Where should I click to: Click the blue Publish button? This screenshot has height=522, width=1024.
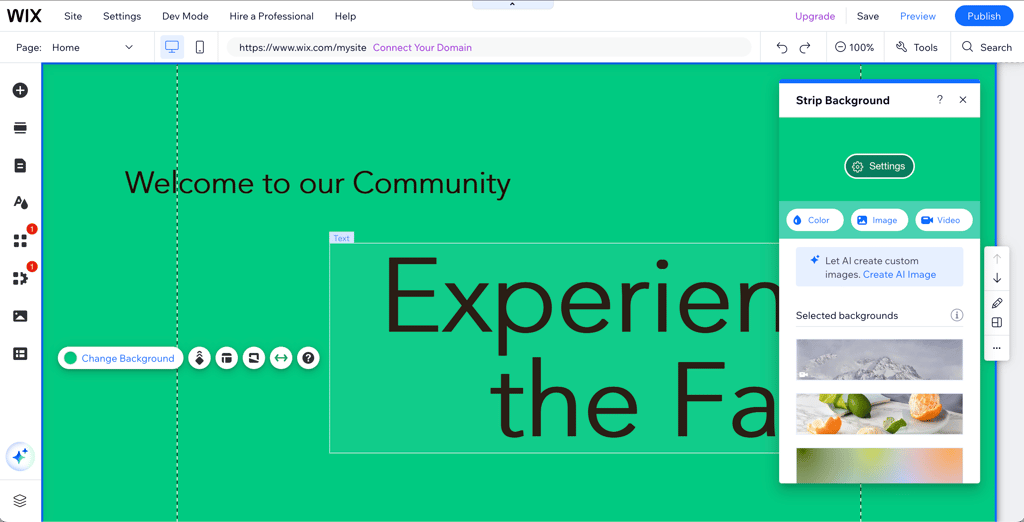tap(984, 16)
